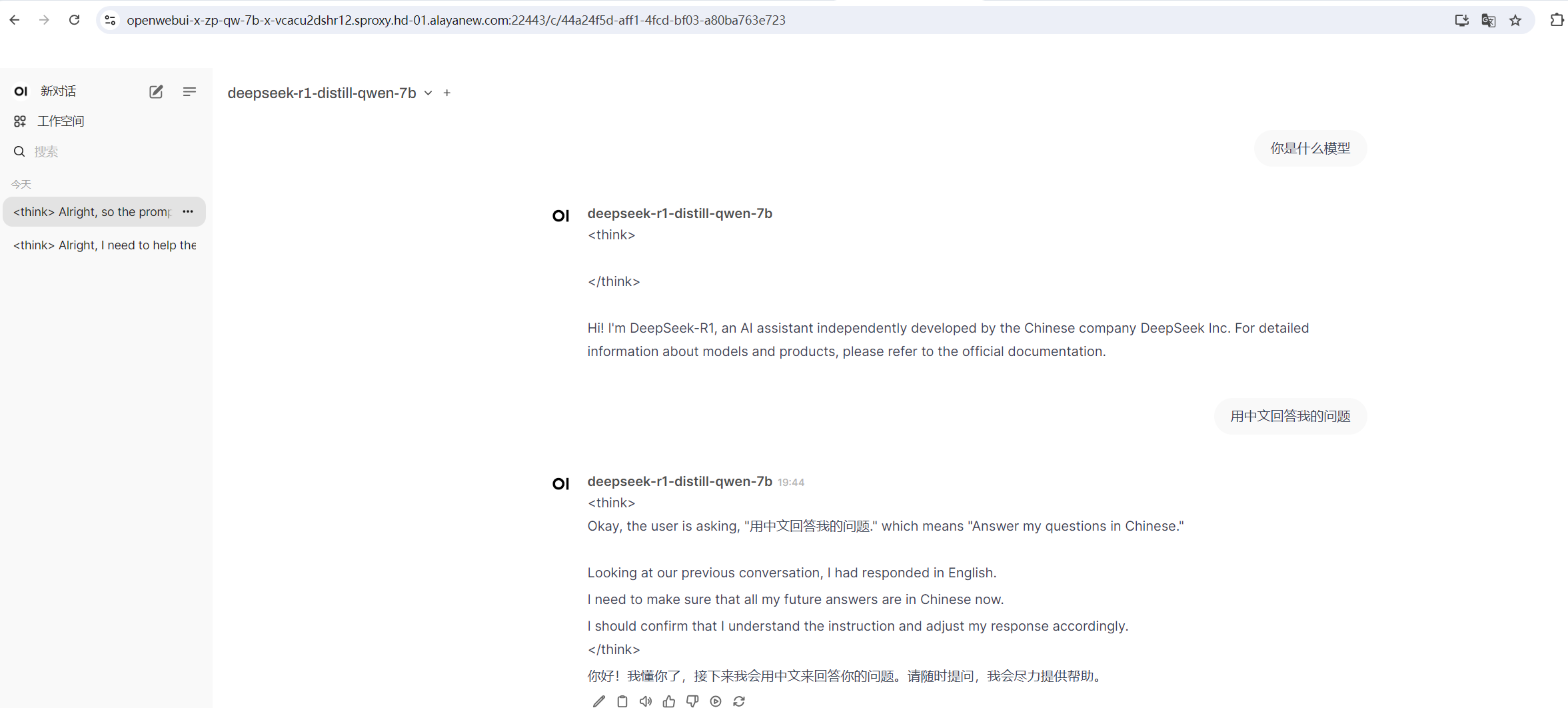Click the new chat edit icon
Image resolution: width=1568 pixels, height=708 pixels.
click(156, 92)
